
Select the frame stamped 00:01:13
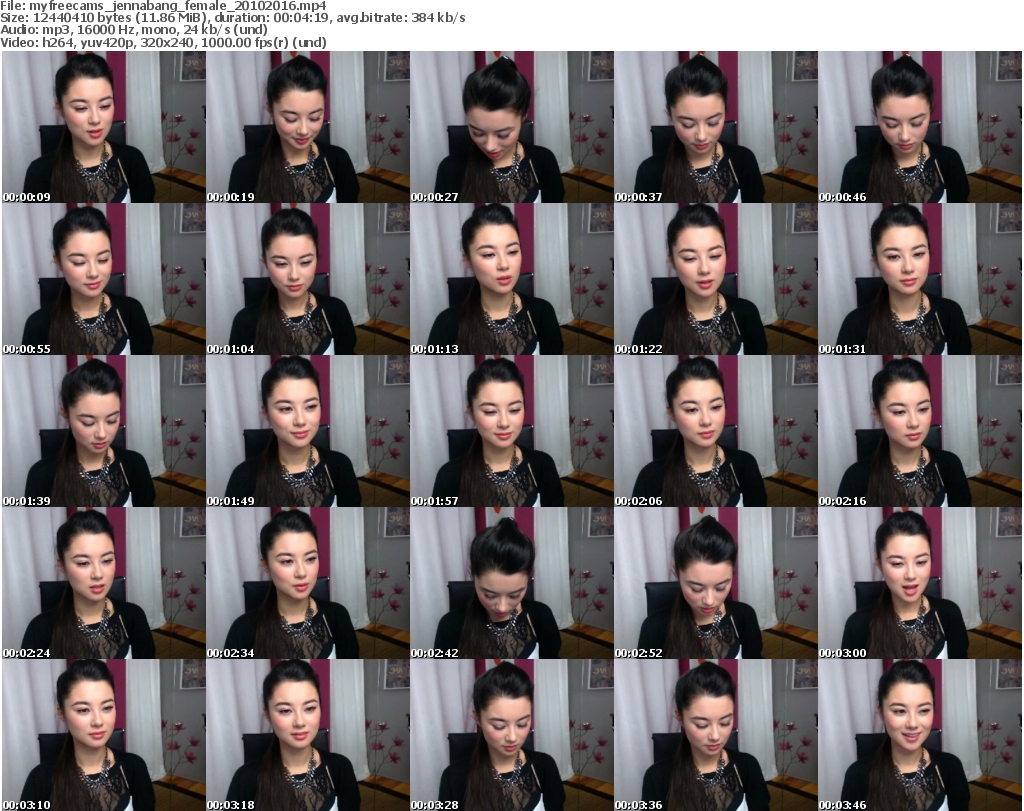(x=511, y=279)
